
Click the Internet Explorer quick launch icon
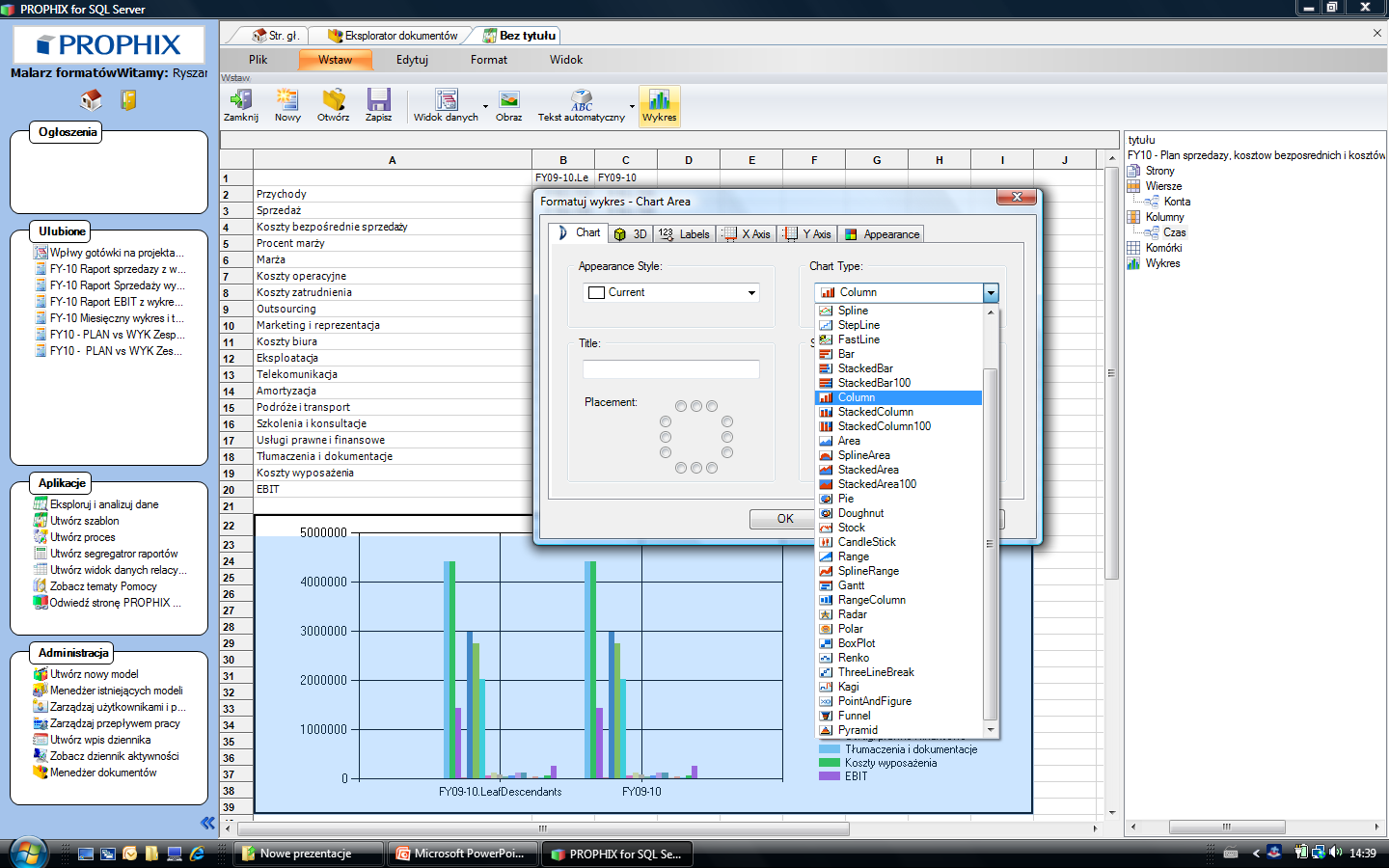[197, 854]
